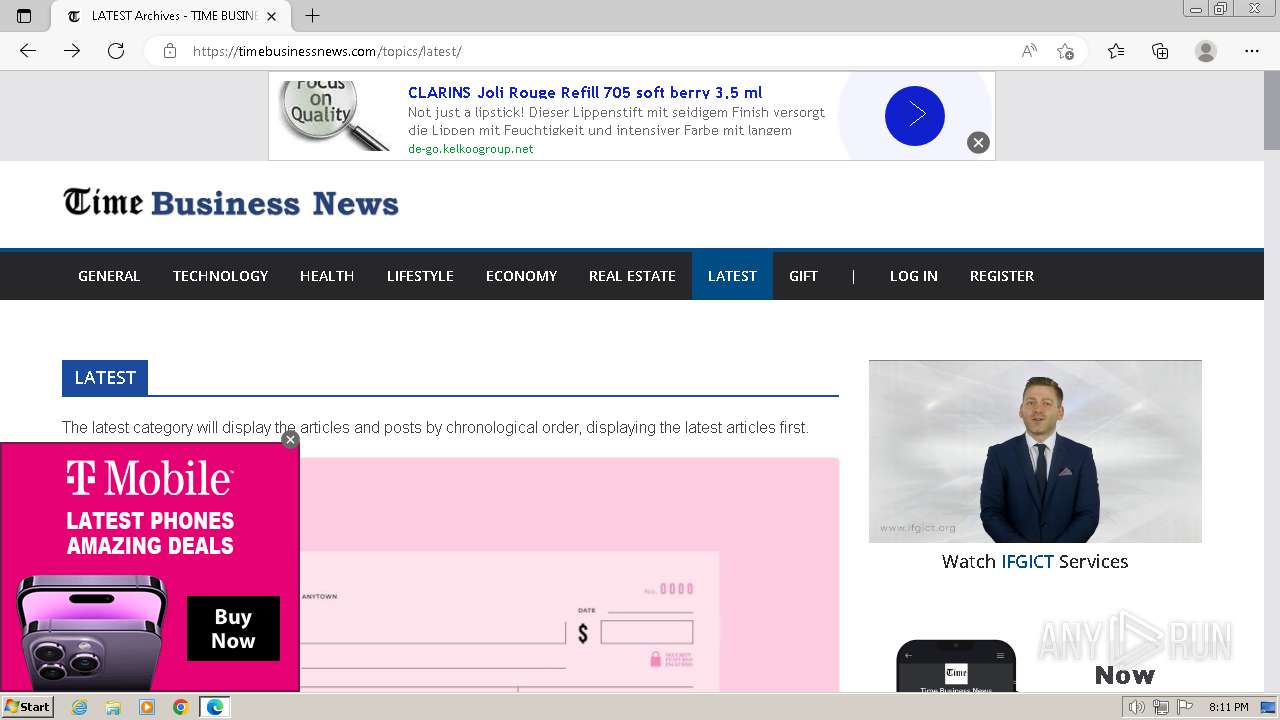Open the TECHNOLOGY menu
Viewport: 1280px width, 720px height.
pyautogui.click(x=220, y=276)
